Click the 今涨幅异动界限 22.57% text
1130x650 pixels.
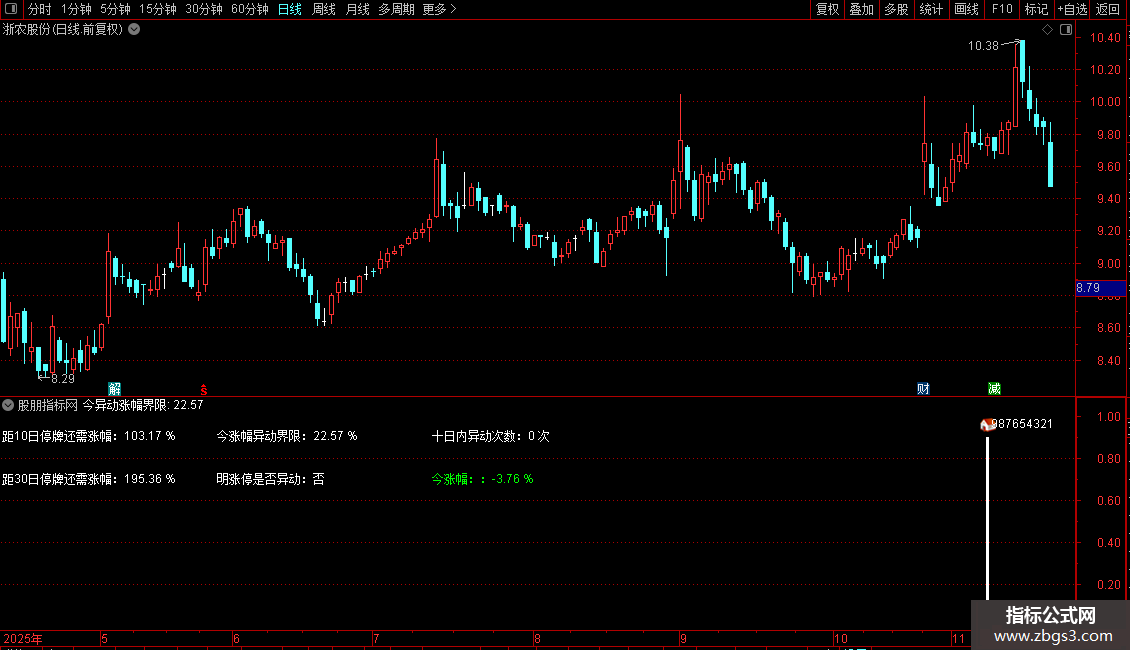(x=287, y=436)
